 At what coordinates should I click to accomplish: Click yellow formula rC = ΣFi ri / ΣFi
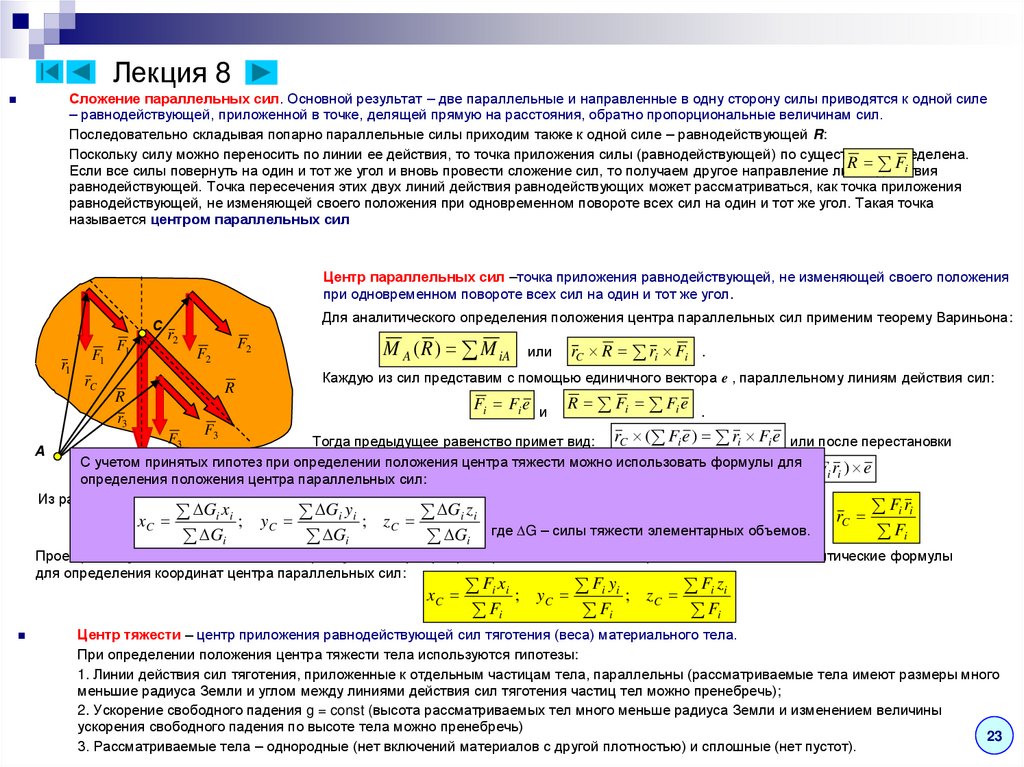pyautogui.click(x=876, y=518)
